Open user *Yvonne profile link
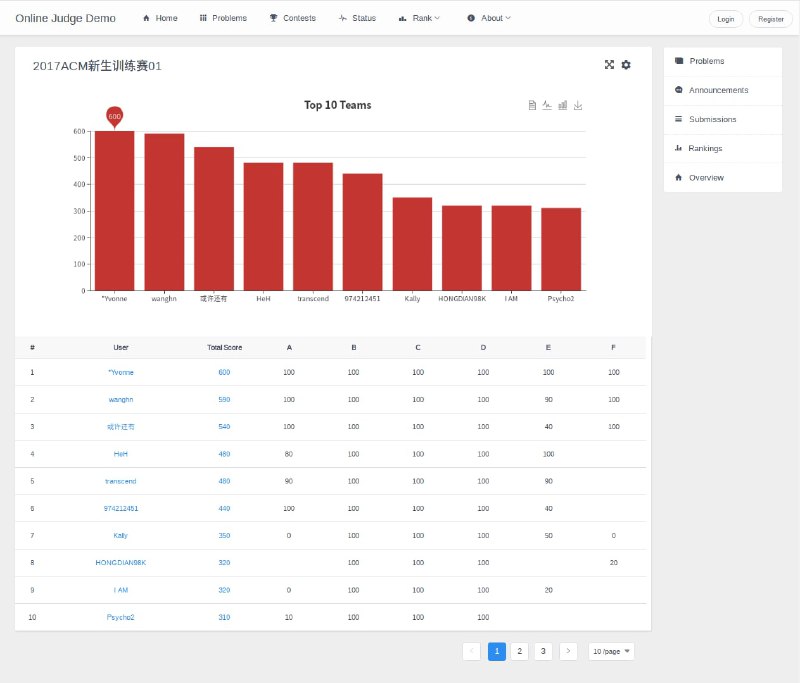The width and height of the screenshot is (800, 683). pyautogui.click(x=121, y=372)
